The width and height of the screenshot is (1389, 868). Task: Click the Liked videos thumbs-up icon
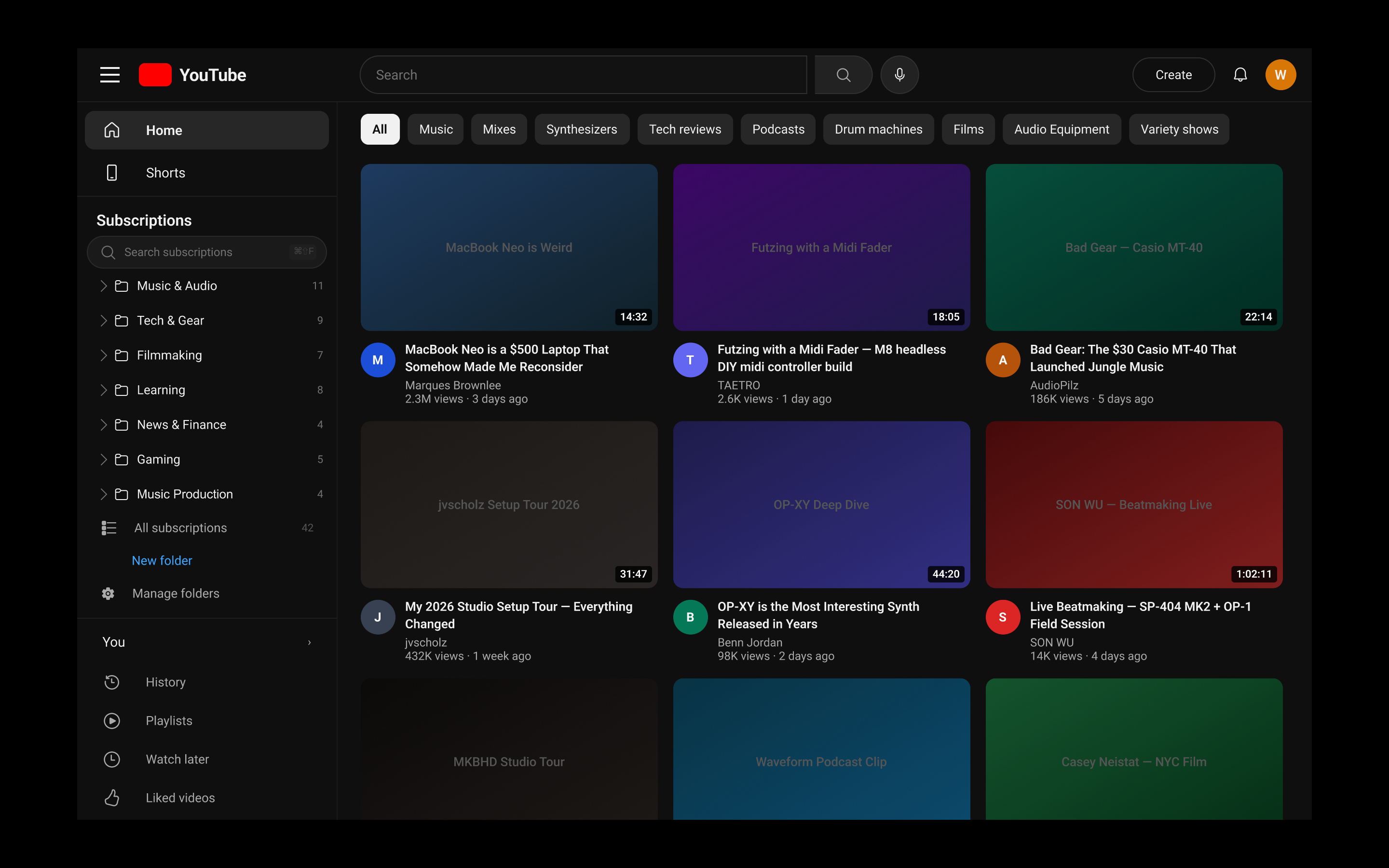pos(112,798)
